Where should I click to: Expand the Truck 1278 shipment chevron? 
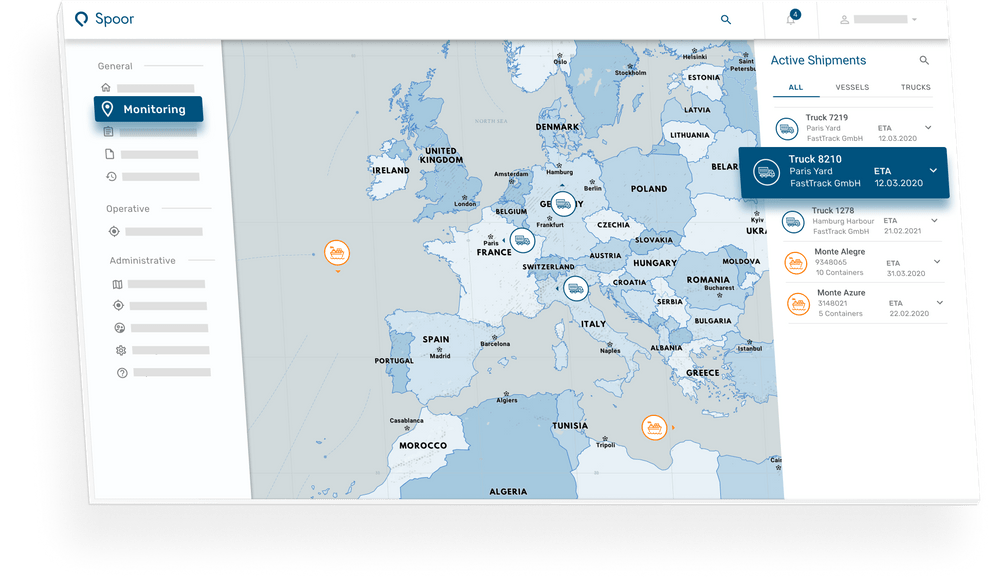[x=934, y=221]
